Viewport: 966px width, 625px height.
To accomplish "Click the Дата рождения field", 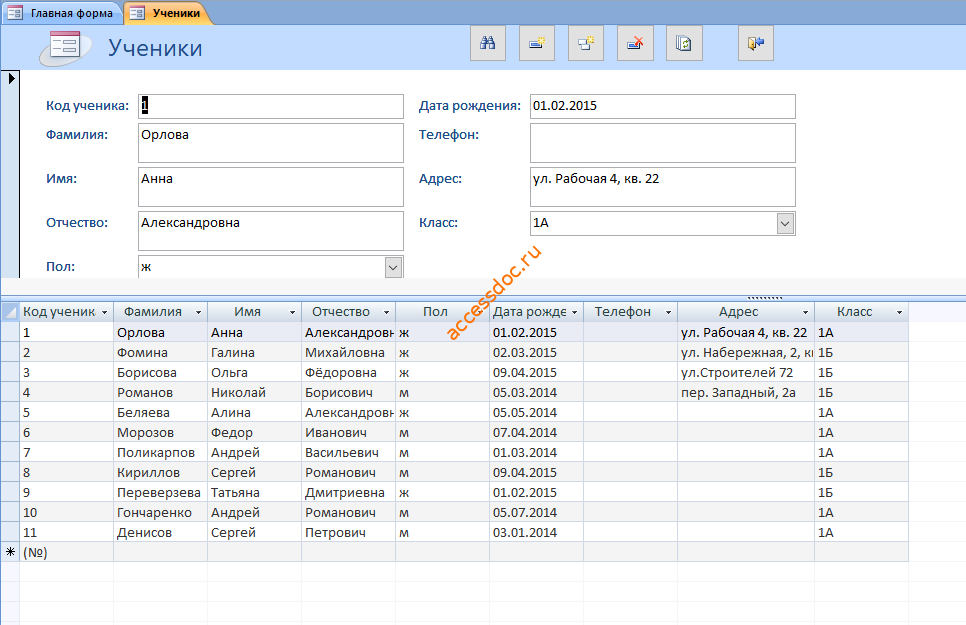I will point(663,106).
